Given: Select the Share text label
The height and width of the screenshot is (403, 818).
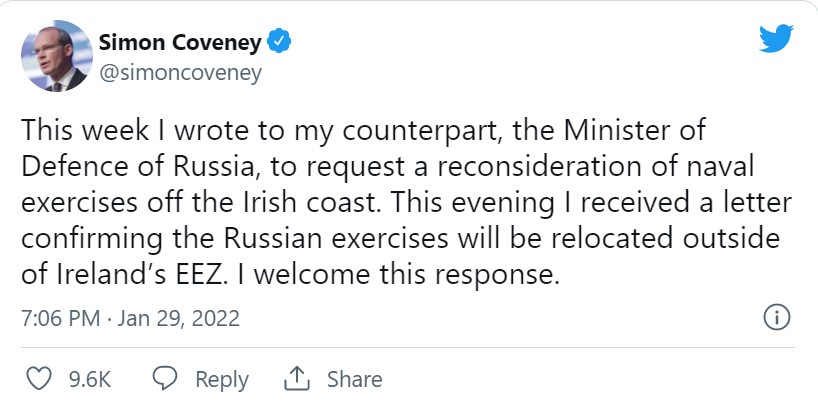Looking at the screenshot, I should (354, 379).
